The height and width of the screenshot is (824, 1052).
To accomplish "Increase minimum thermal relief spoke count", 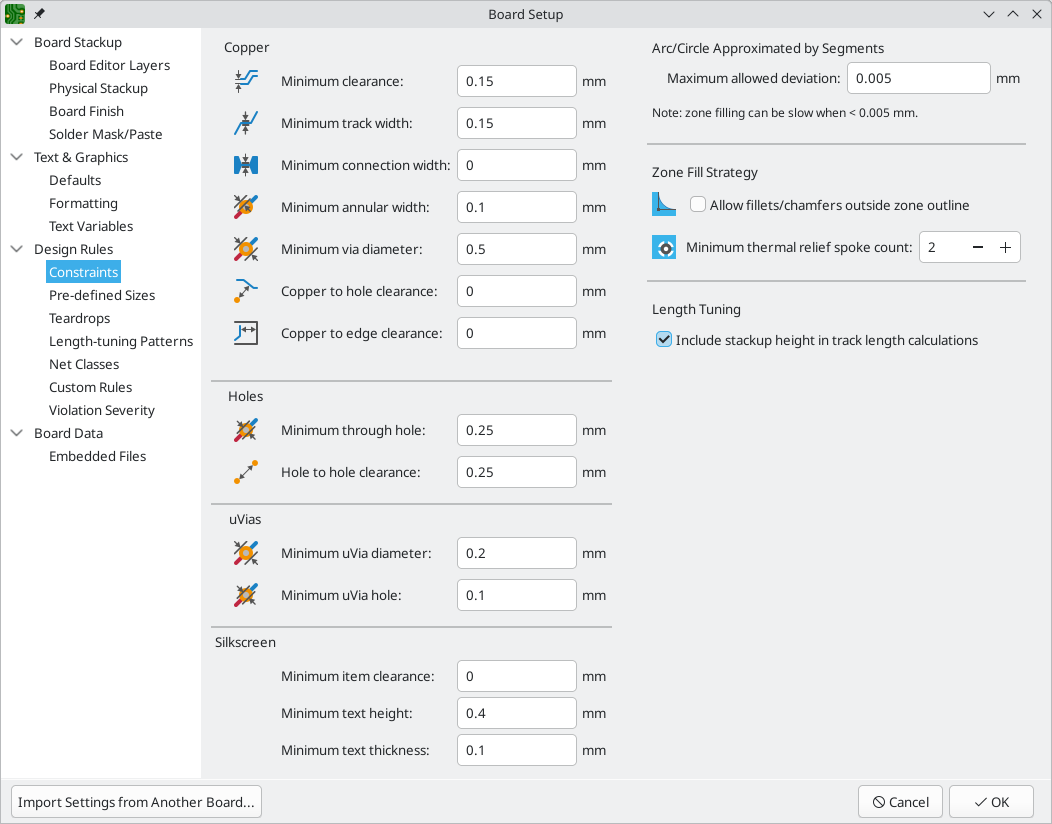I will click(1005, 246).
